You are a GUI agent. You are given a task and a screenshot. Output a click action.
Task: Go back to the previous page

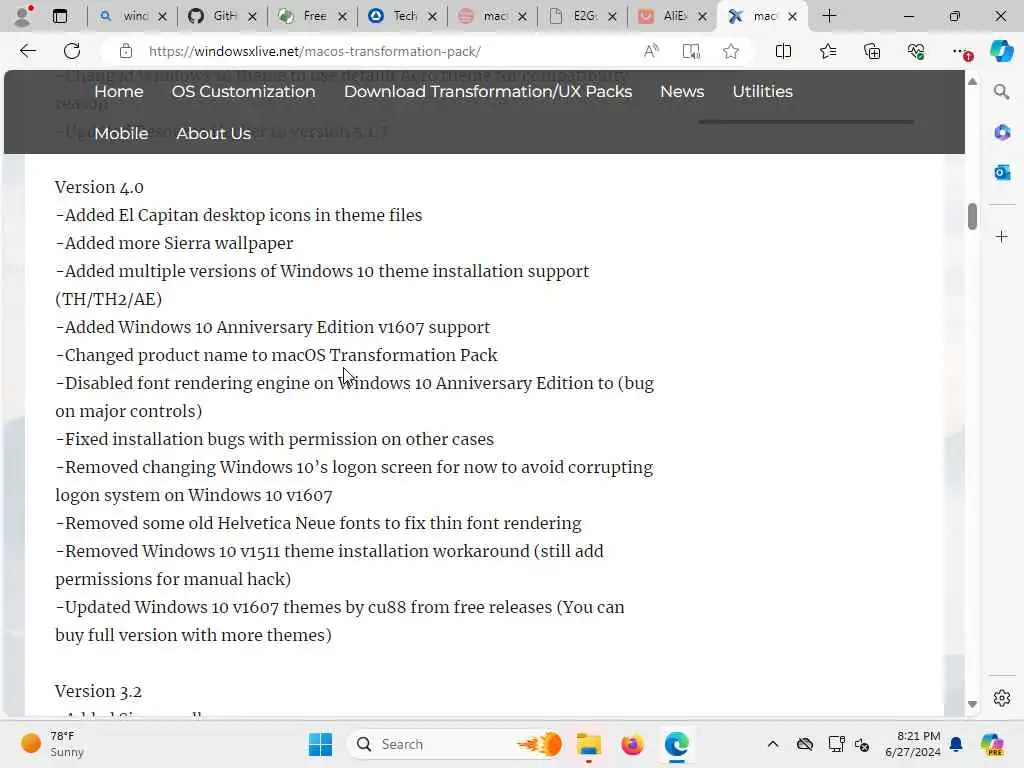[27, 51]
